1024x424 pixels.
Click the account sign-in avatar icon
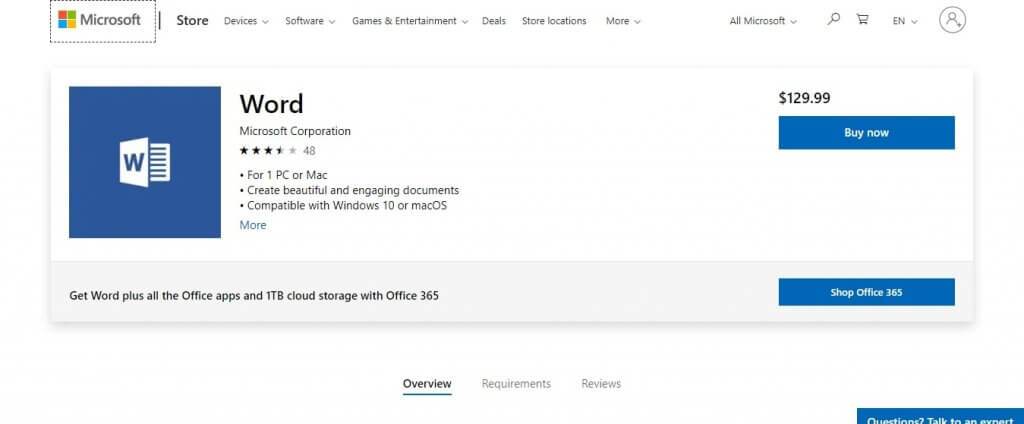coord(952,20)
